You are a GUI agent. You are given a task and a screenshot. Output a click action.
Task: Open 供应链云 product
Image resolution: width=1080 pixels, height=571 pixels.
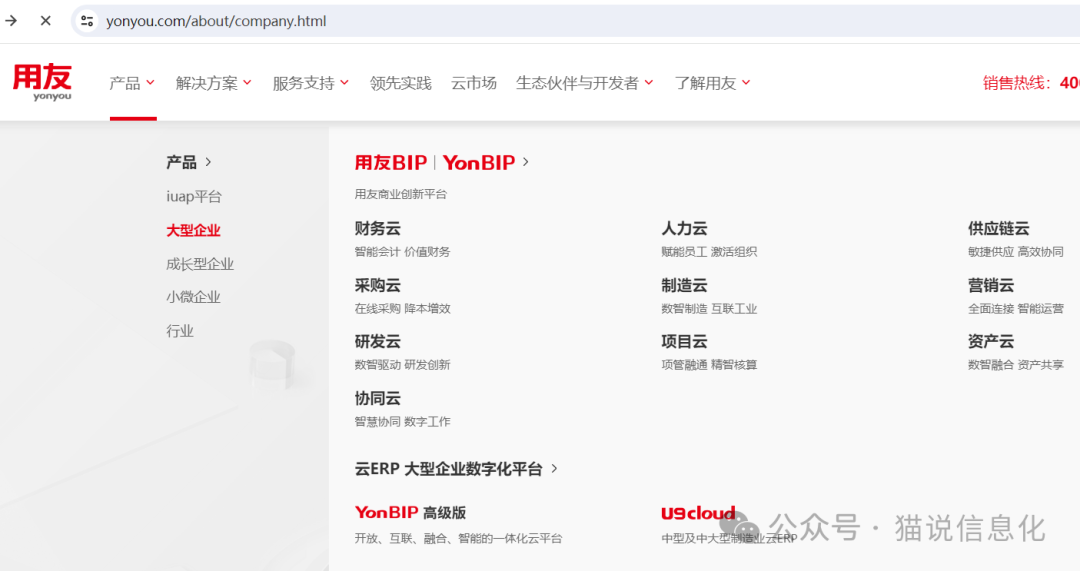pyautogui.click(x=998, y=228)
